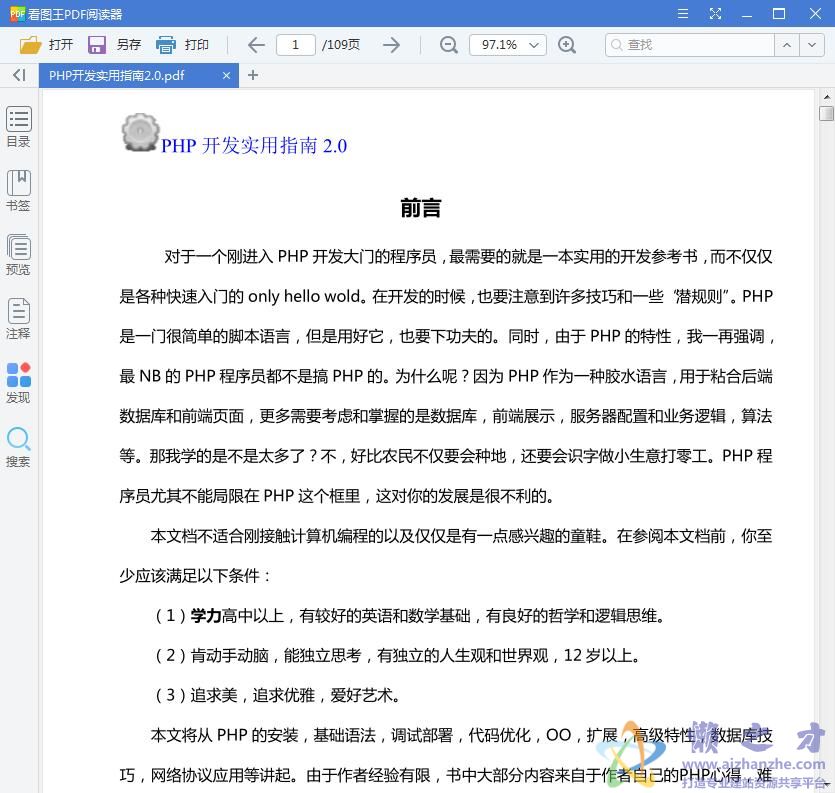The image size is (835, 793).
Task: Select the PHP开发实用指南2.0.pdf tab
Action: [138, 76]
